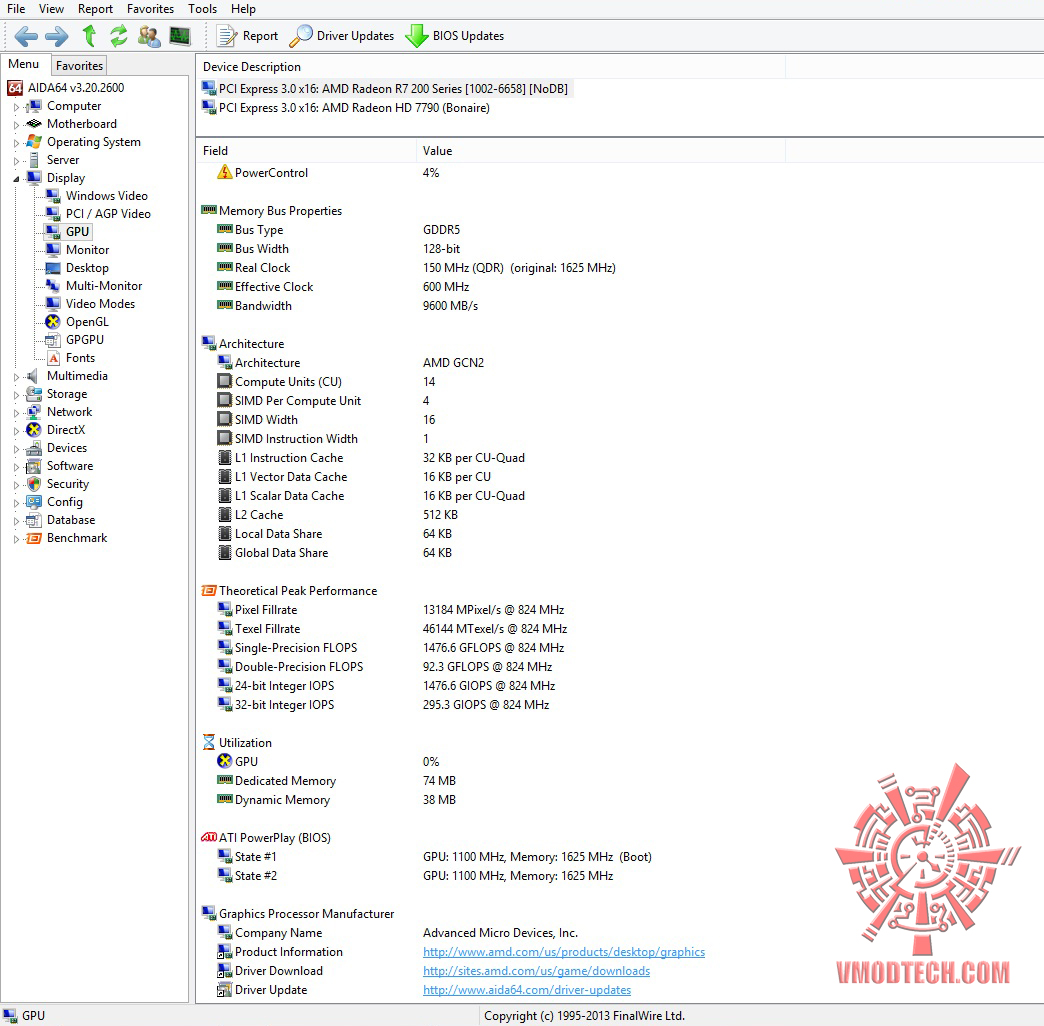1044x1026 pixels.
Task: Click the GPU utilization row icon
Action: pyautogui.click(x=224, y=761)
